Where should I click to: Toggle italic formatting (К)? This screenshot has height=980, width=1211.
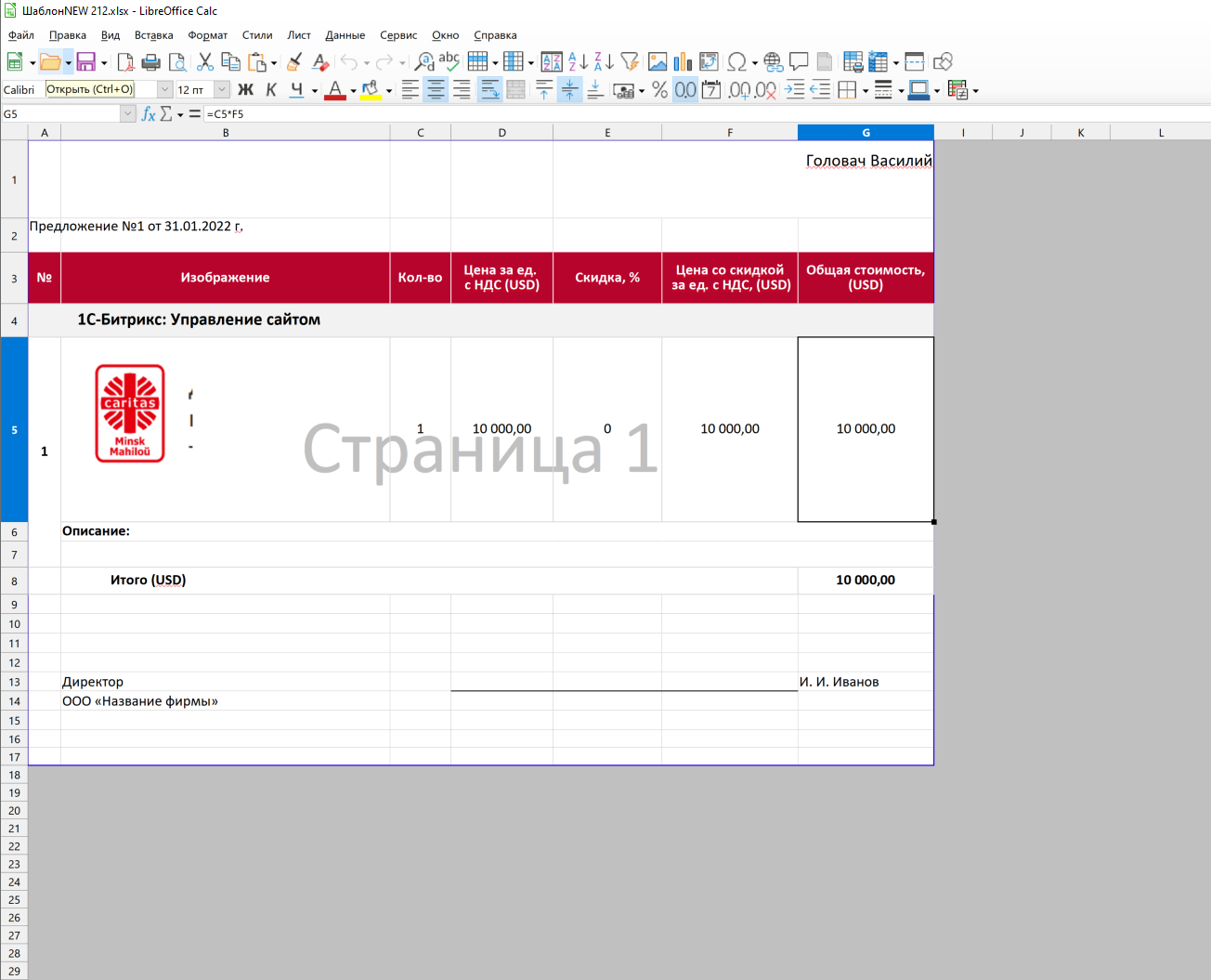(x=271, y=90)
